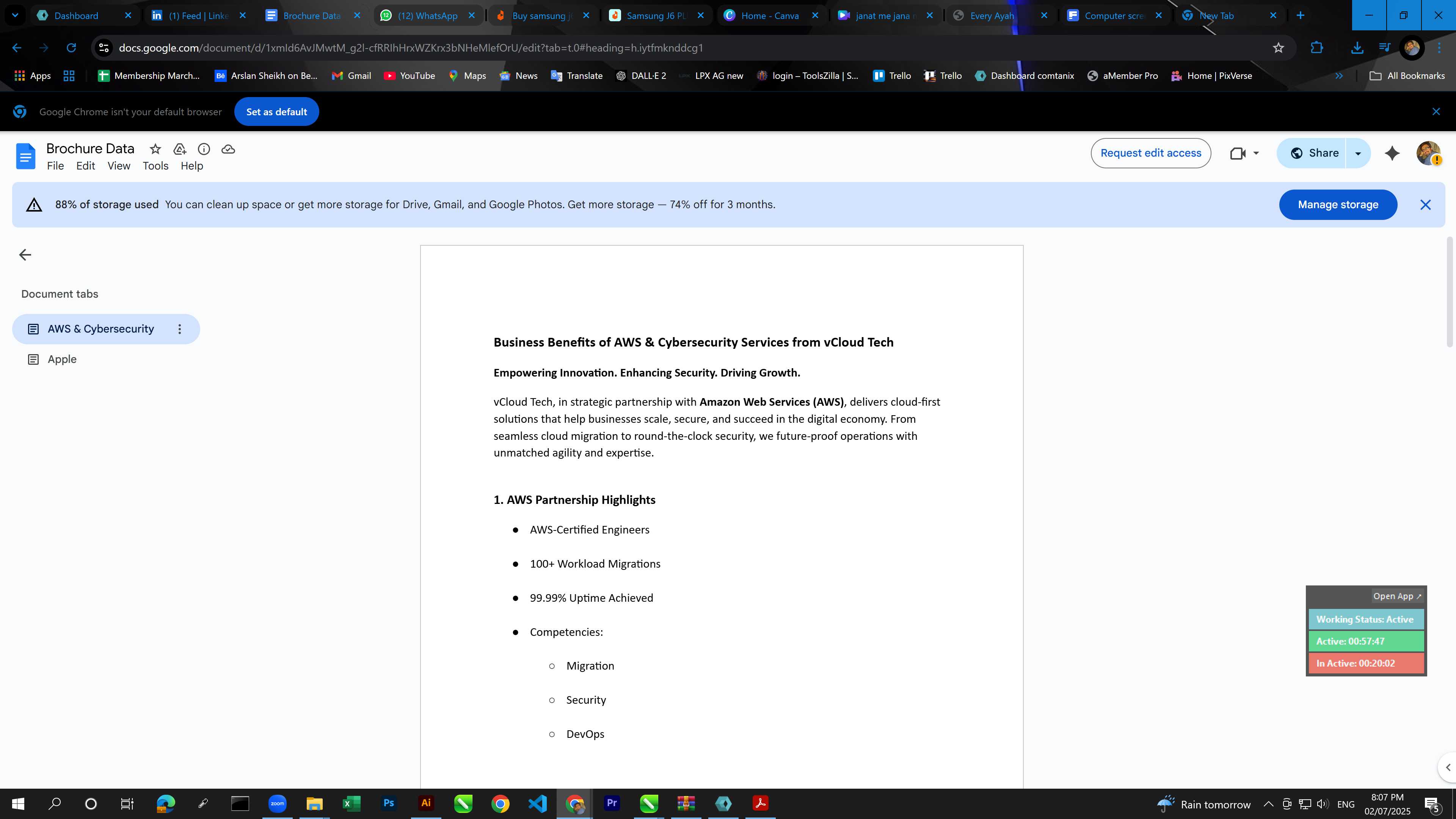Open tab groups grid icon in bookmarks bar
1456x819 pixels.
[x=69, y=76]
